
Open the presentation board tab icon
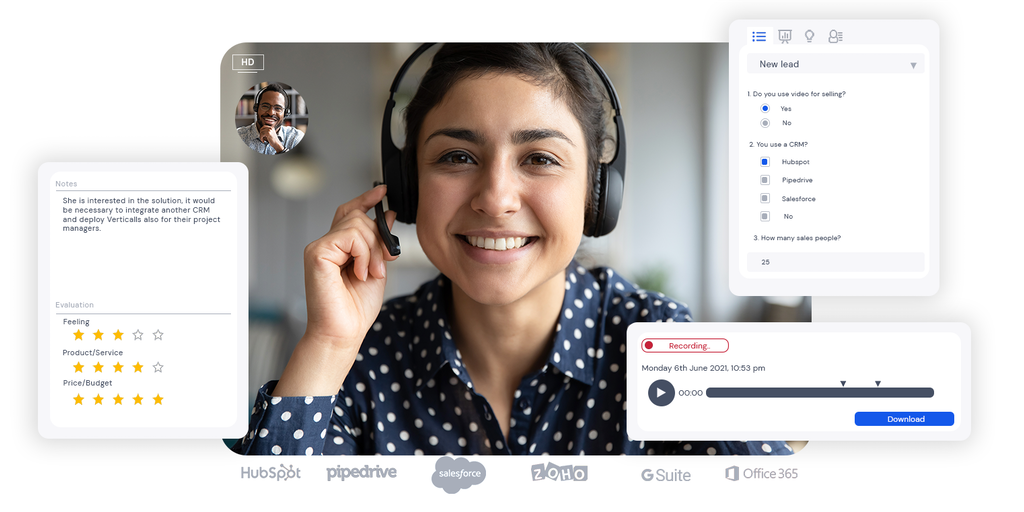click(785, 37)
